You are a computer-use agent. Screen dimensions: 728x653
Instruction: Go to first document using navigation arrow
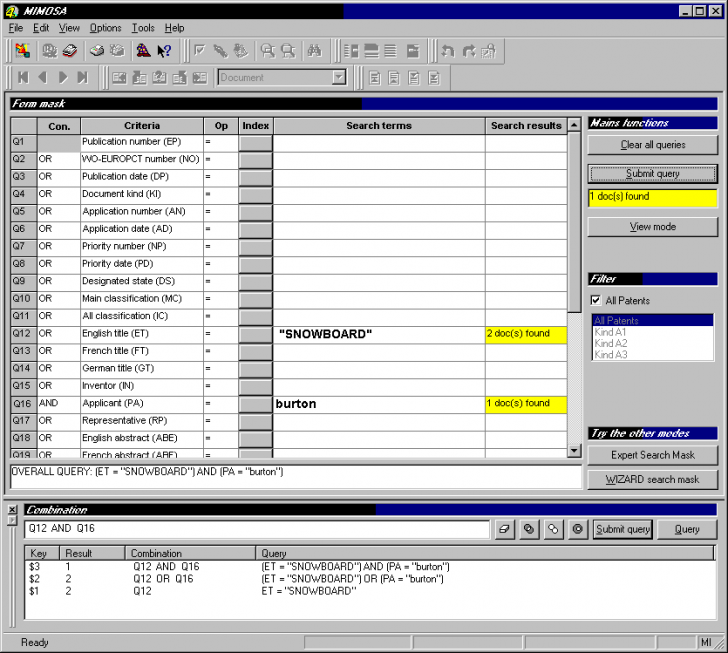[23, 78]
